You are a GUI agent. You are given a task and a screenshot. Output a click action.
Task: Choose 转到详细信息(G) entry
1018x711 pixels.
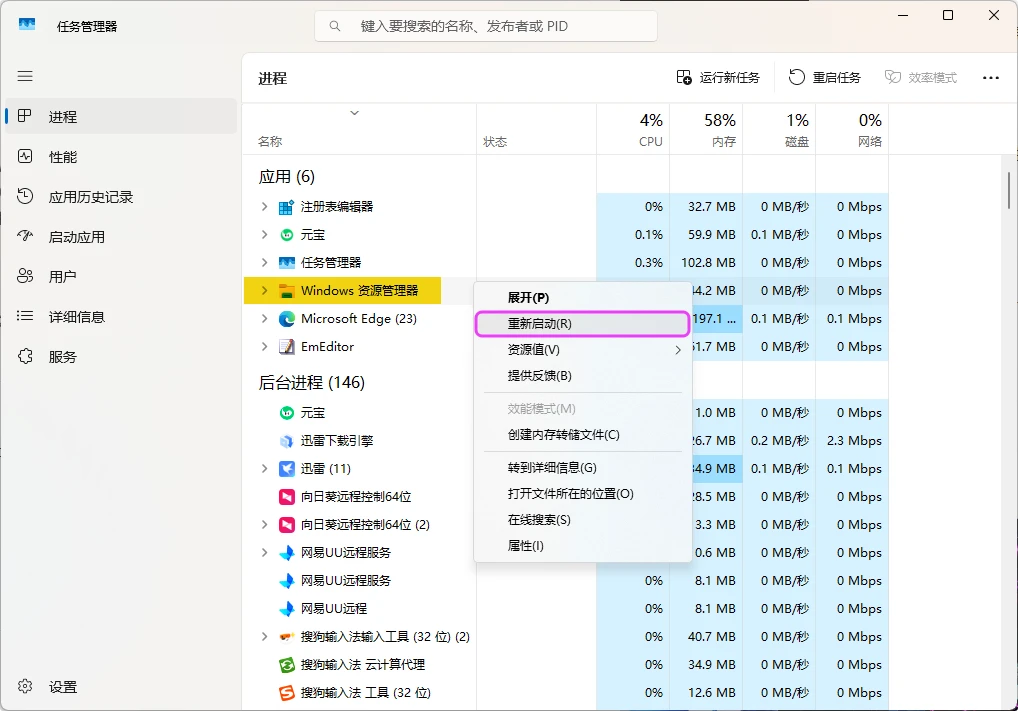pyautogui.click(x=582, y=468)
